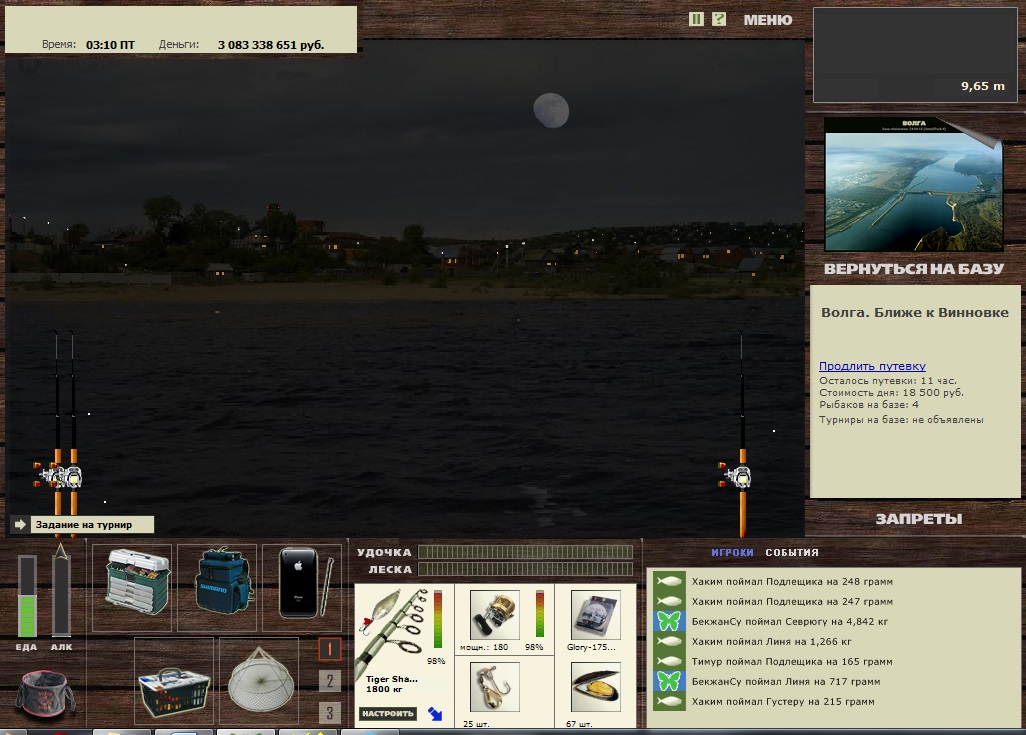1026x735 pixels.
Task: Click text "Тимур поймал Подлещика на 165 грамм"
Action: click(792, 661)
